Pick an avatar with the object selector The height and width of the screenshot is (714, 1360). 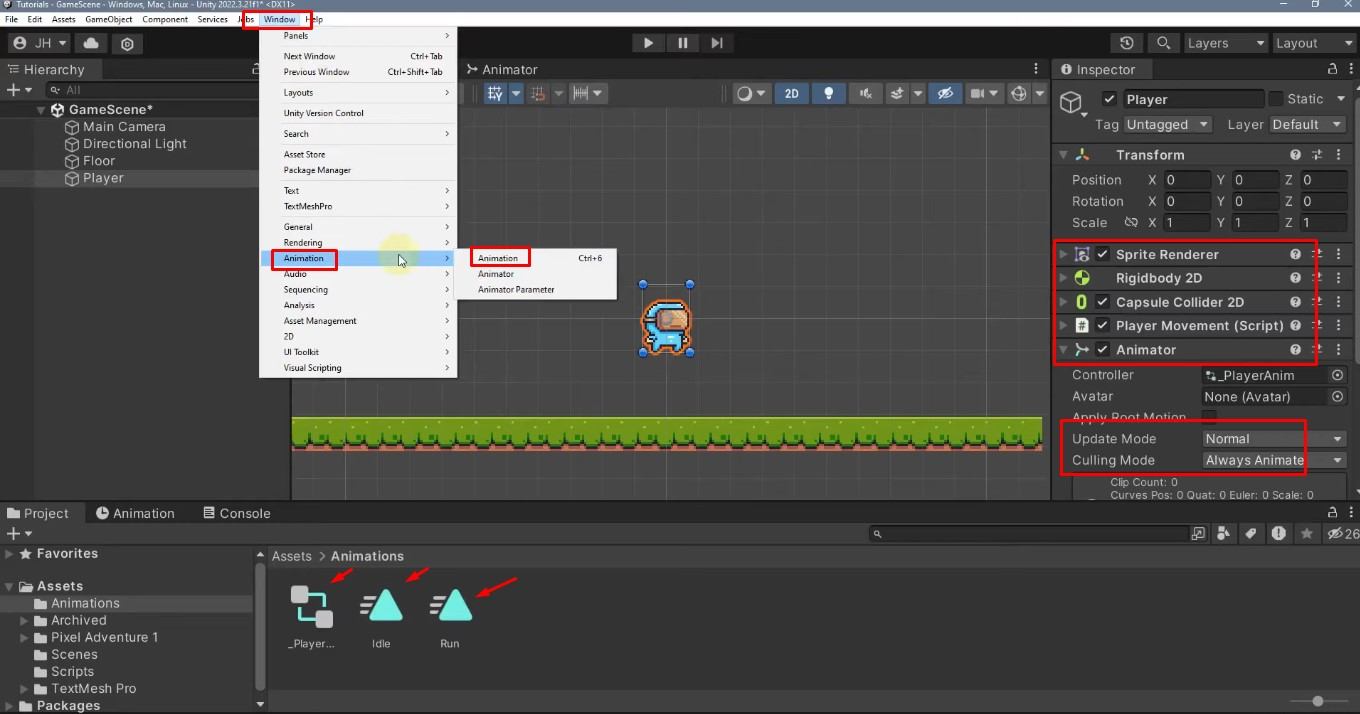[x=1338, y=396]
